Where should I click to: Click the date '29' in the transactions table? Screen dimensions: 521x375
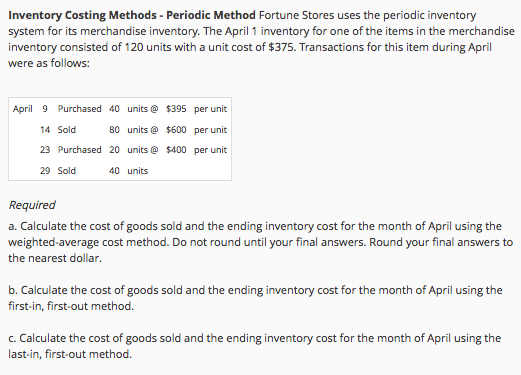[45, 171]
